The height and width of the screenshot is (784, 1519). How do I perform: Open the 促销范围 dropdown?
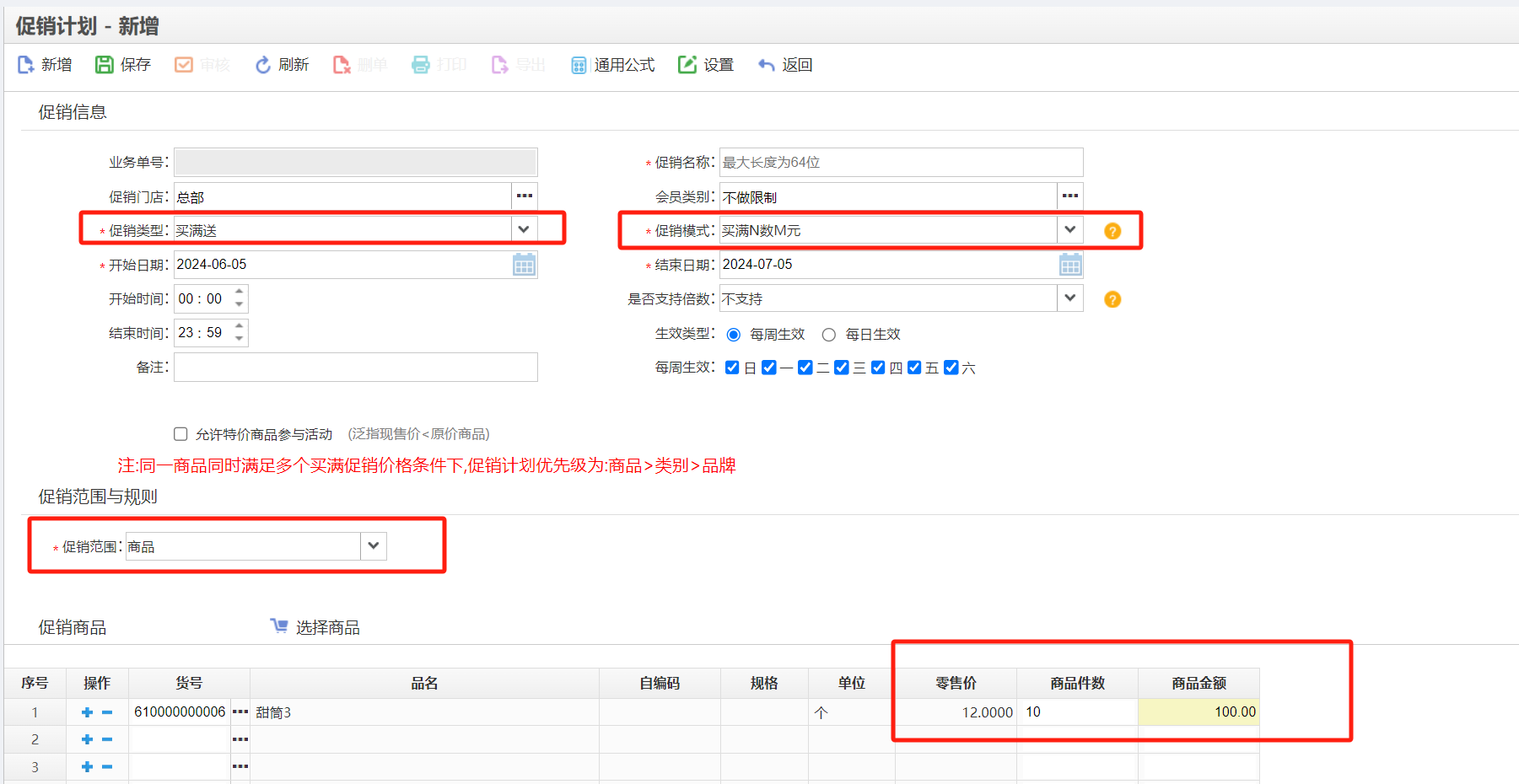tap(374, 545)
